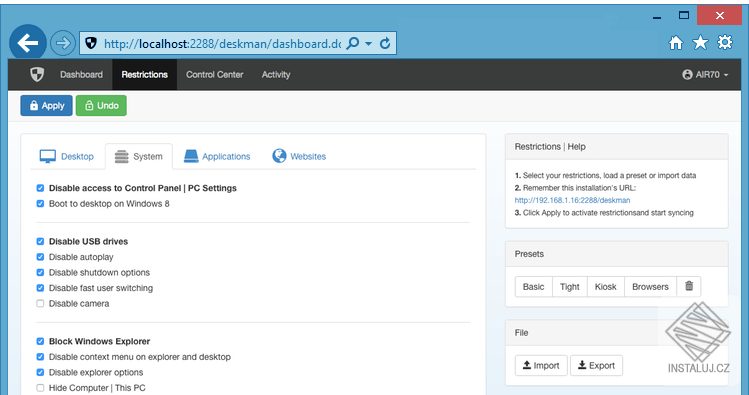Open the 192.168.1.16:2288/deskman link
Viewport: 749px width, 395px height.
click(x=572, y=200)
